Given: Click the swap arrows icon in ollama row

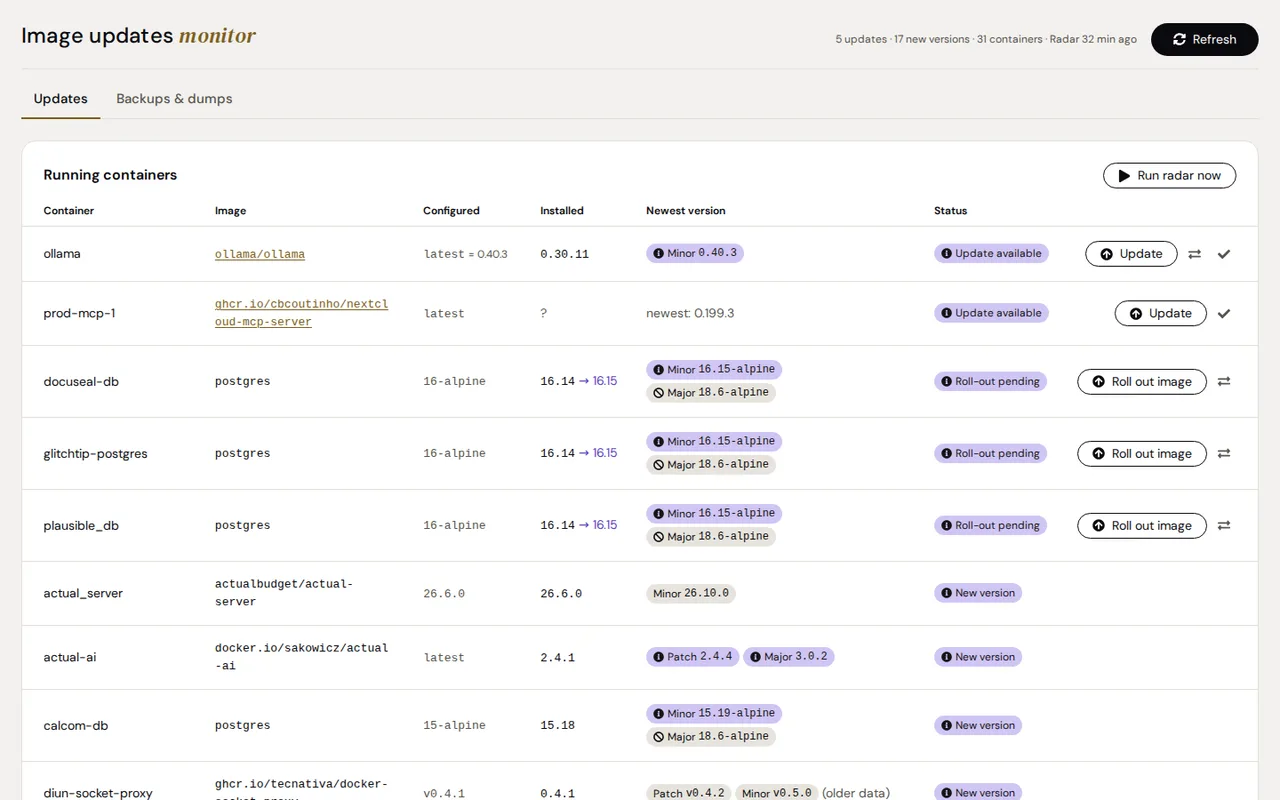Looking at the screenshot, I should click(1194, 254).
